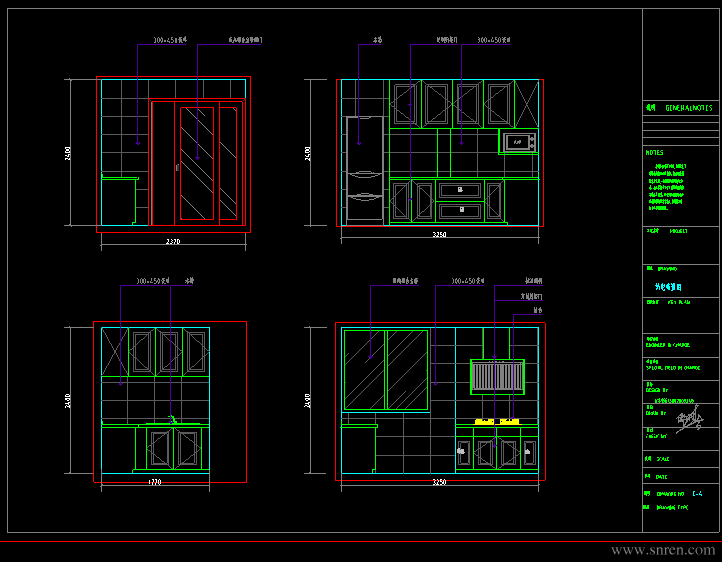Select the 300×450 annotation above bottom-right elevation
The image size is (722, 562).
click(x=467, y=281)
